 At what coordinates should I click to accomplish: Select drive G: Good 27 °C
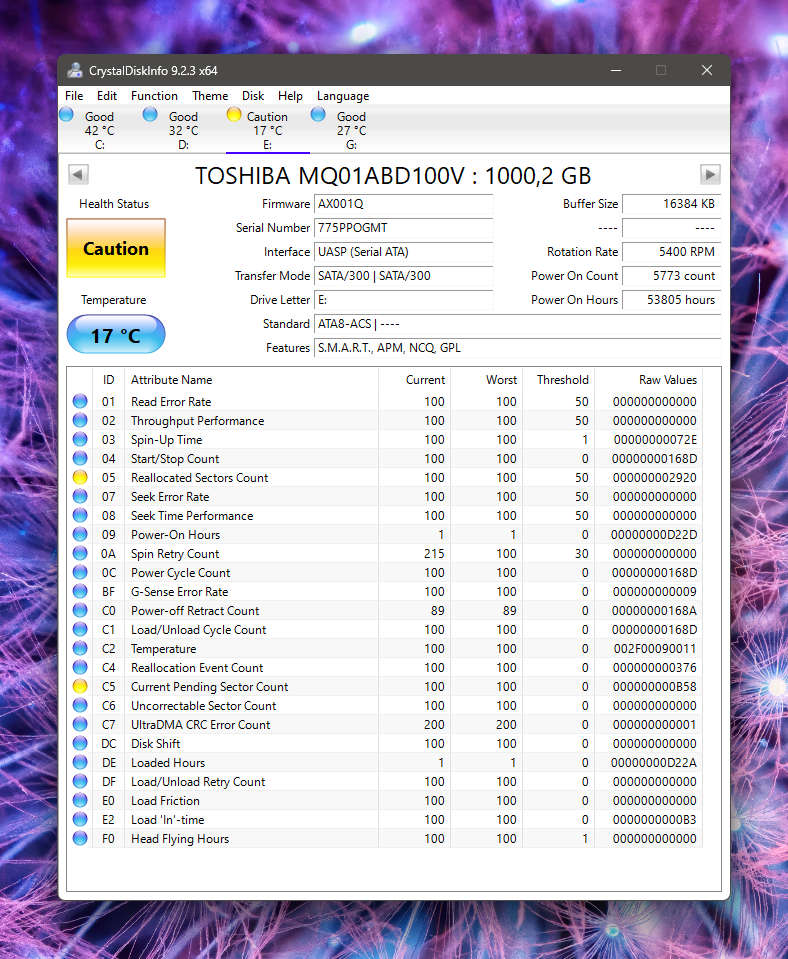tap(351, 130)
